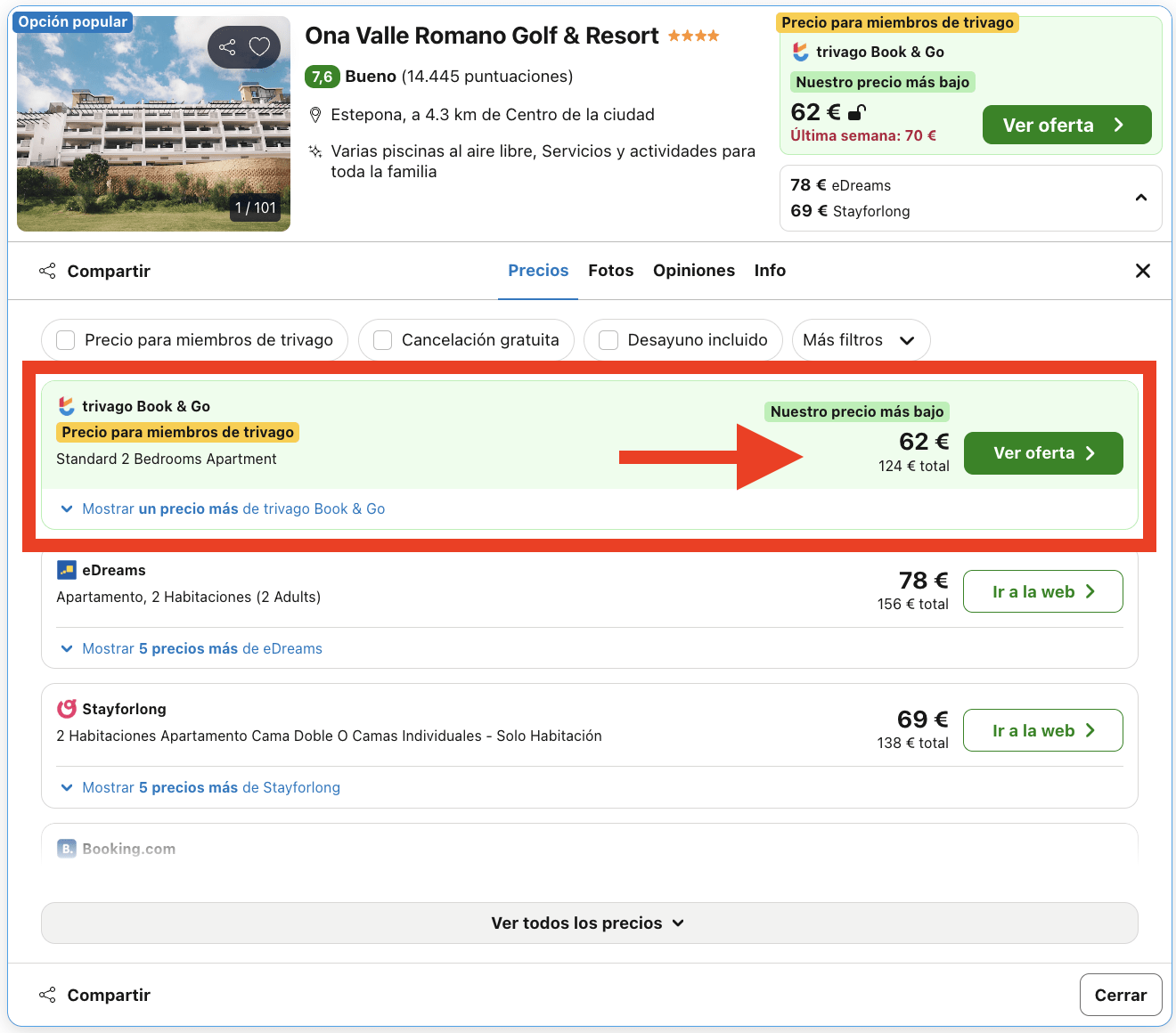Click the Booking.com logo
Image resolution: width=1176 pixels, height=1033 pixels.
[x=66, y=848]
